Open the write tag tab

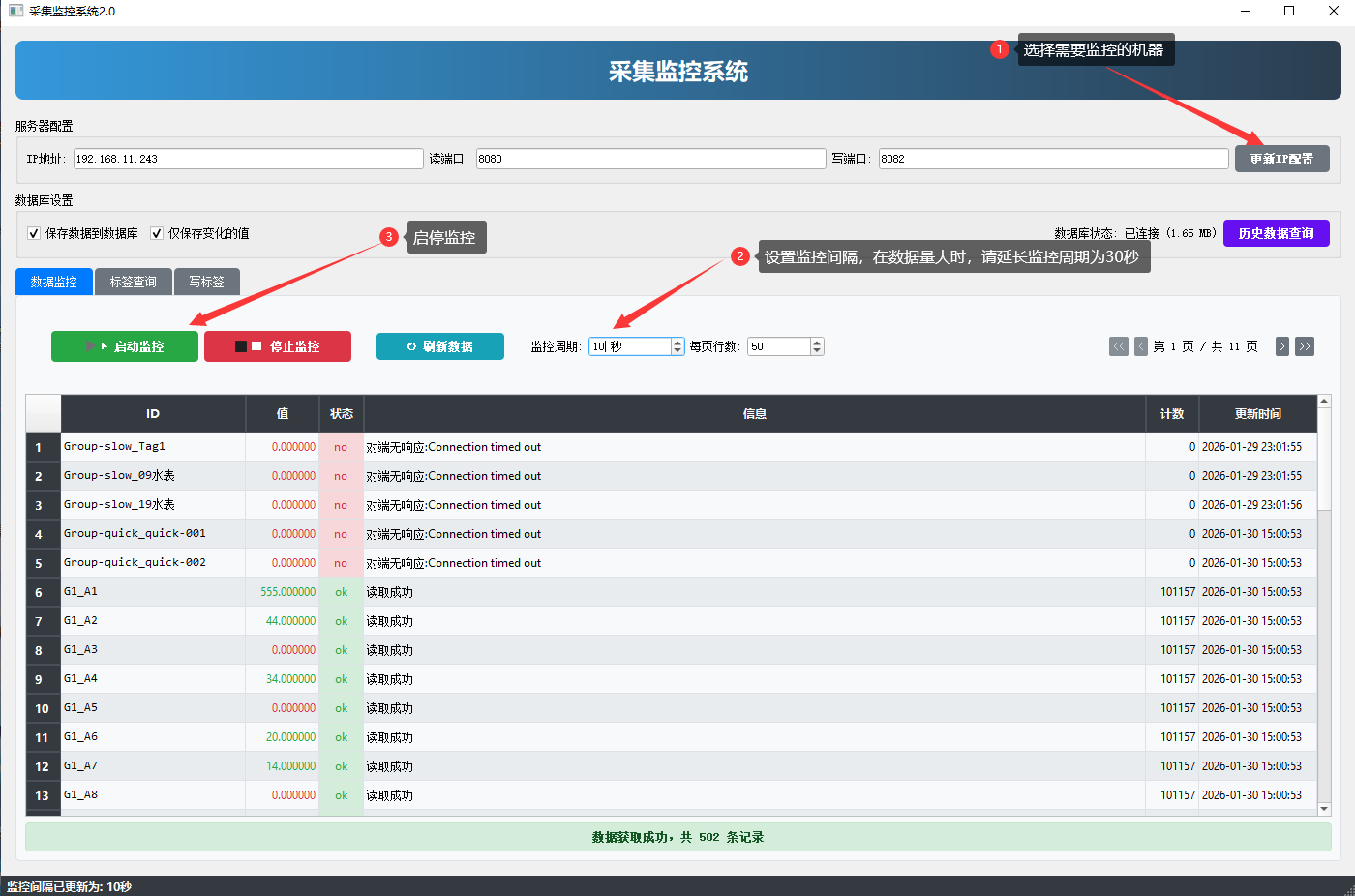click(206, 282)
